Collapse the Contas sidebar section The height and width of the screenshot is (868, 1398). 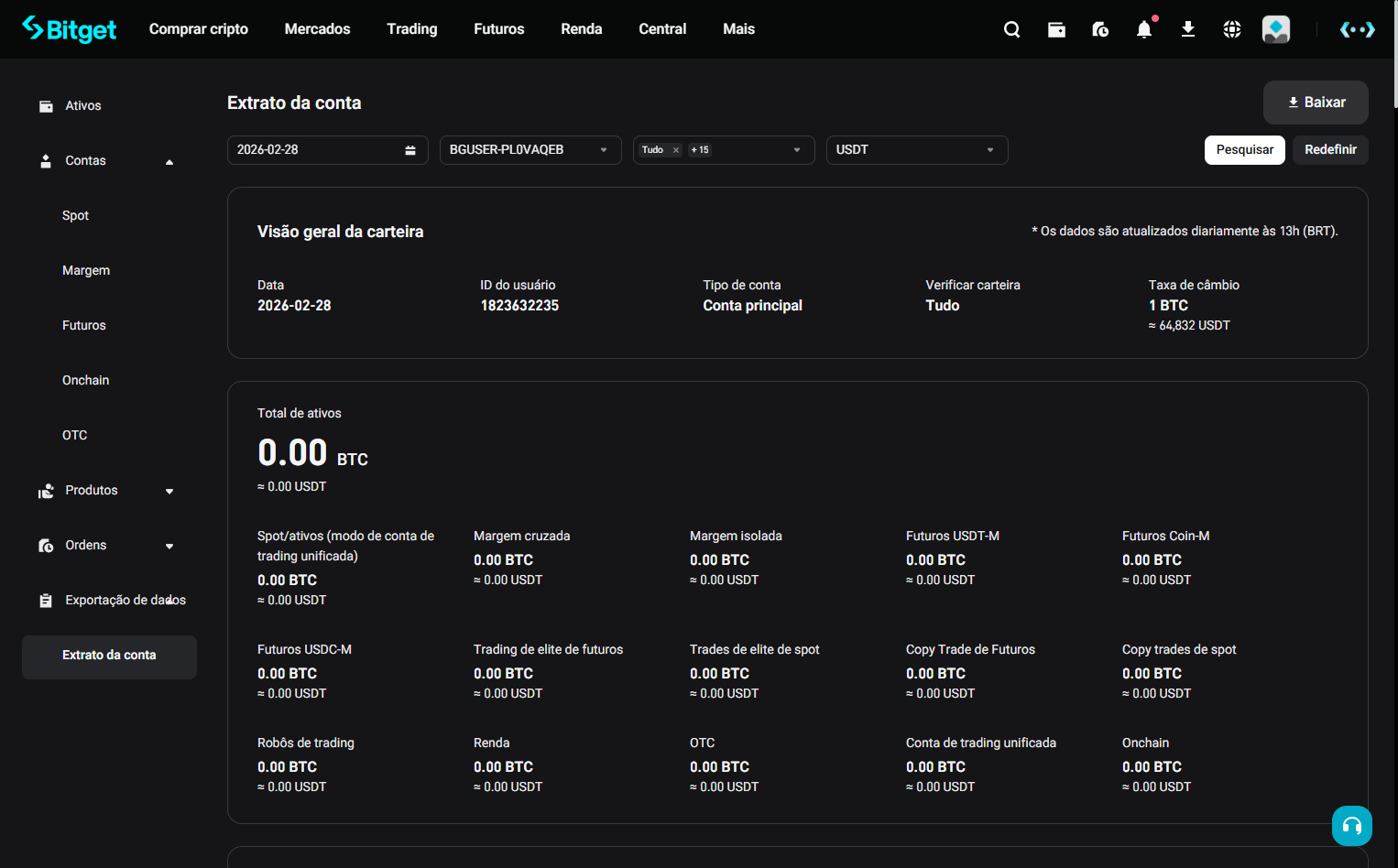(x=169, y=162)
